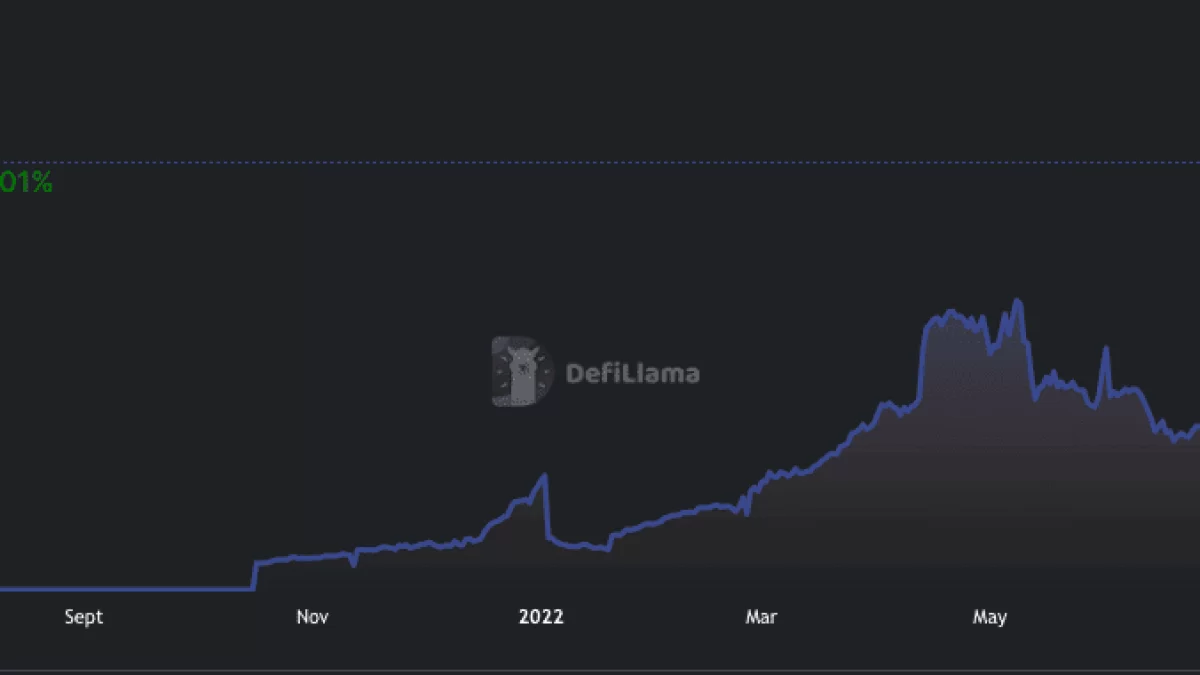The height and width of the screenshot is (675, 1200).
Task: Select the May label on the time axis
Action: [x=989, y=617]
